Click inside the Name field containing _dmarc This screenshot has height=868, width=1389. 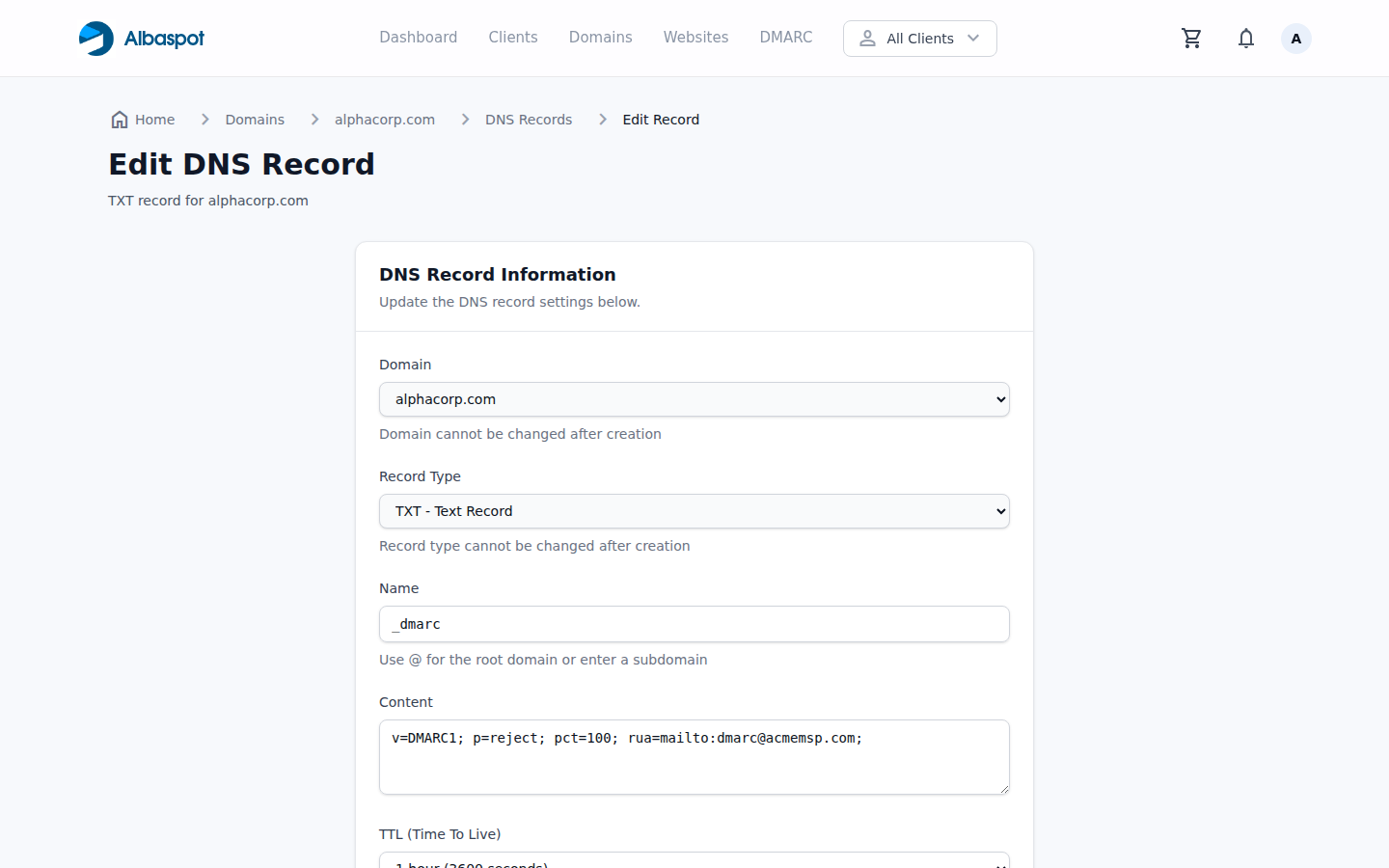tap(694, 624)
